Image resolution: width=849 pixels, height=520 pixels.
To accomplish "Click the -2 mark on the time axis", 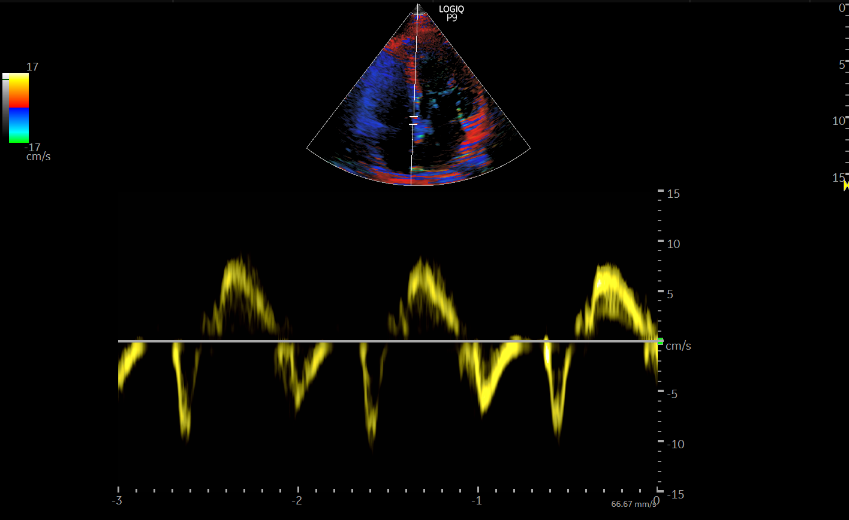I will tap(297, 500).
